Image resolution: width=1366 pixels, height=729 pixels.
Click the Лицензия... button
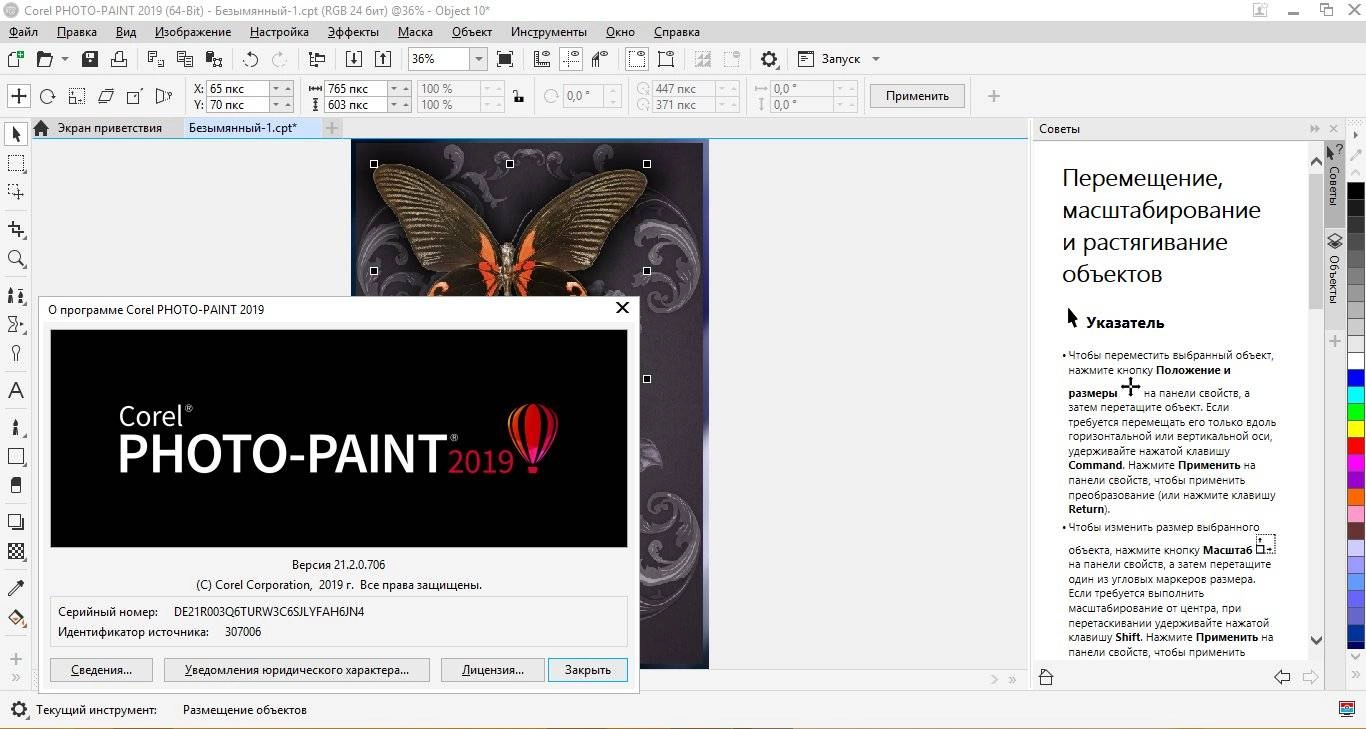[x=493, y=670]
